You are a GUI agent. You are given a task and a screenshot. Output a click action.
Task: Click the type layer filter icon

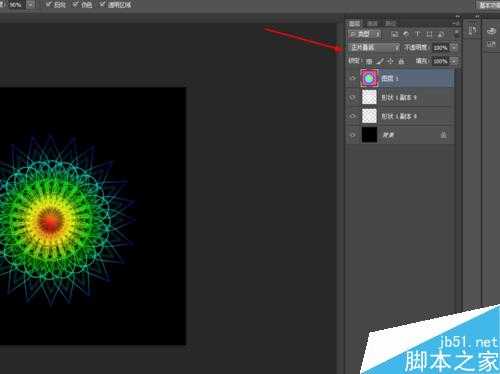coord(417,34)
